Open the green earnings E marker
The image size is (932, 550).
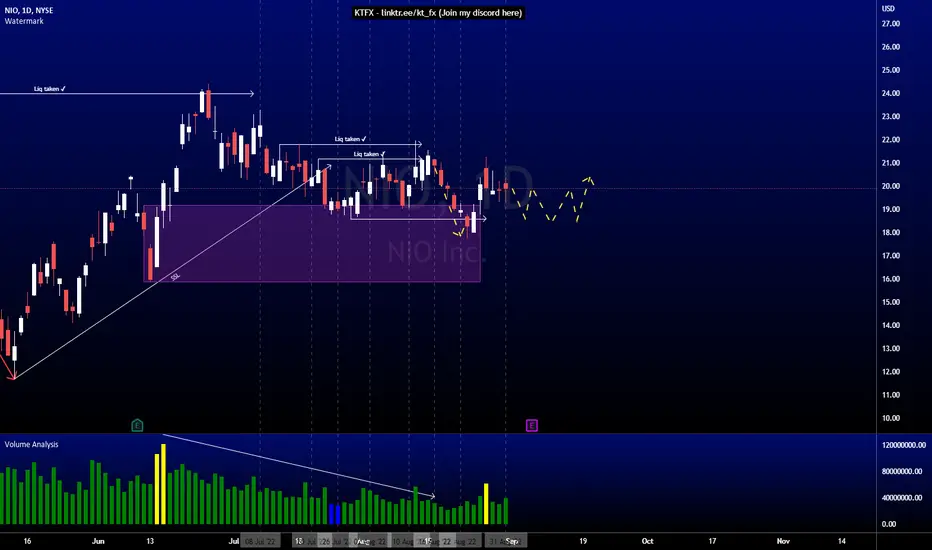(x=137, y=425)
